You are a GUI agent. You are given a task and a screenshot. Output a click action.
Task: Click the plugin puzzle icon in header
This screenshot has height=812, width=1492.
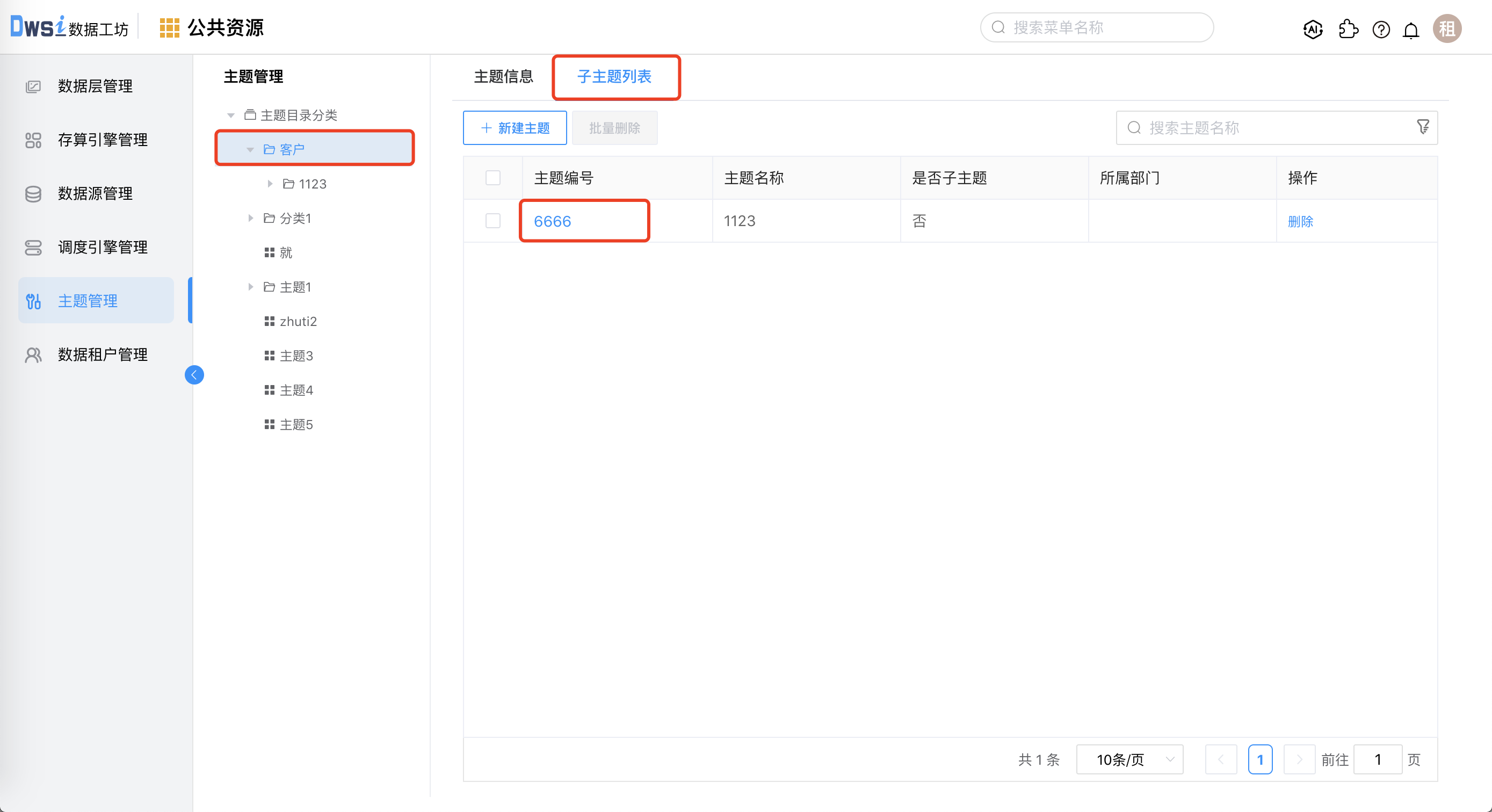pyautogui.click(x=1348, y=30)
